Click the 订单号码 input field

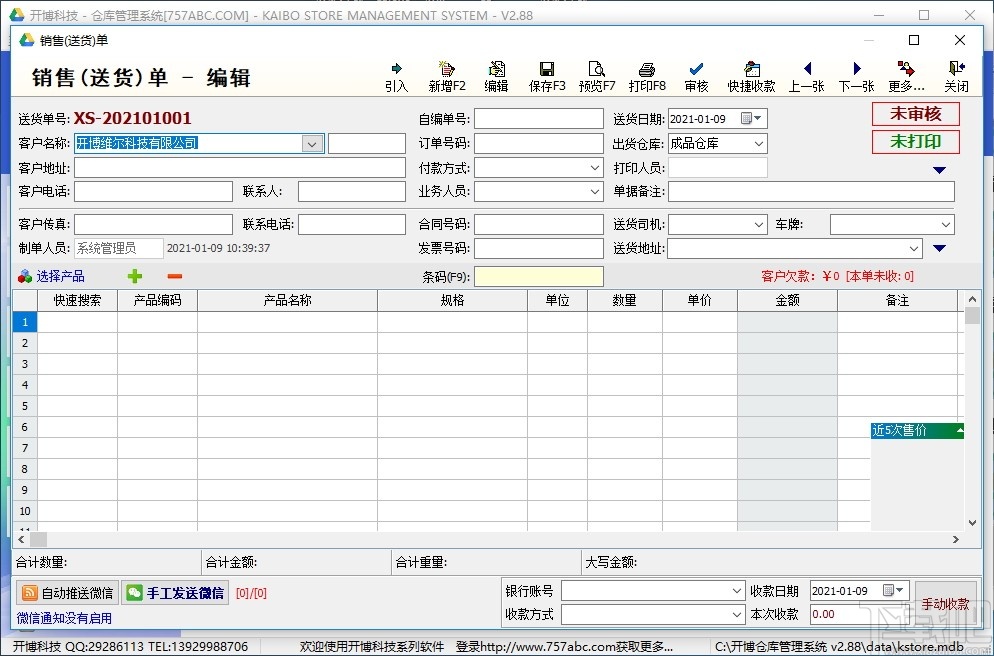tap(539, 144)
